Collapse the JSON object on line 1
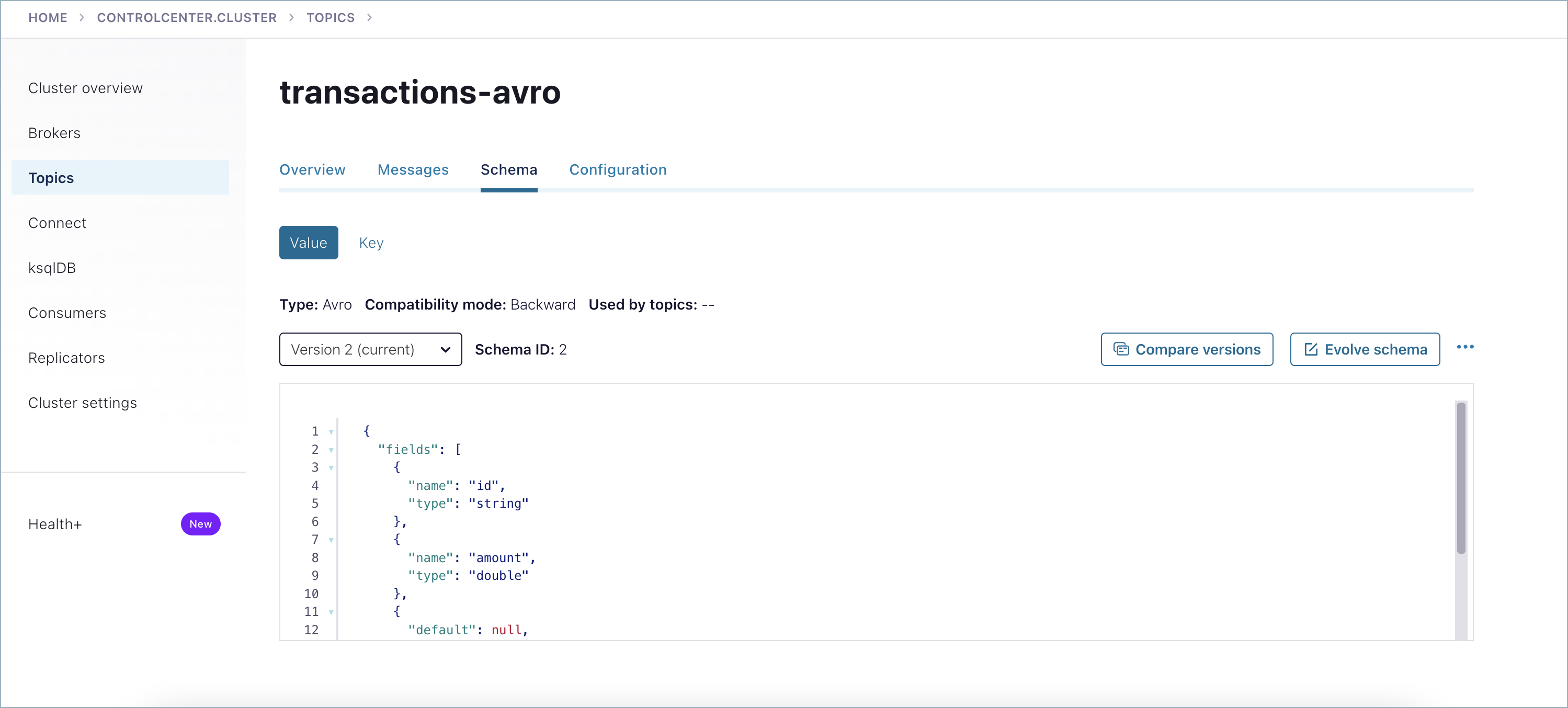Viewport: 1568px width, 708px height. pos(331,431)
